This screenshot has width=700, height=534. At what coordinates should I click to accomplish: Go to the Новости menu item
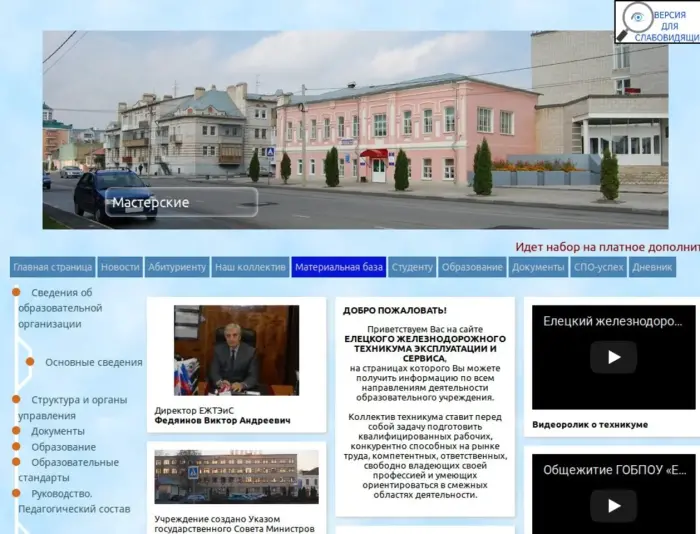click(x=120, y=267)
